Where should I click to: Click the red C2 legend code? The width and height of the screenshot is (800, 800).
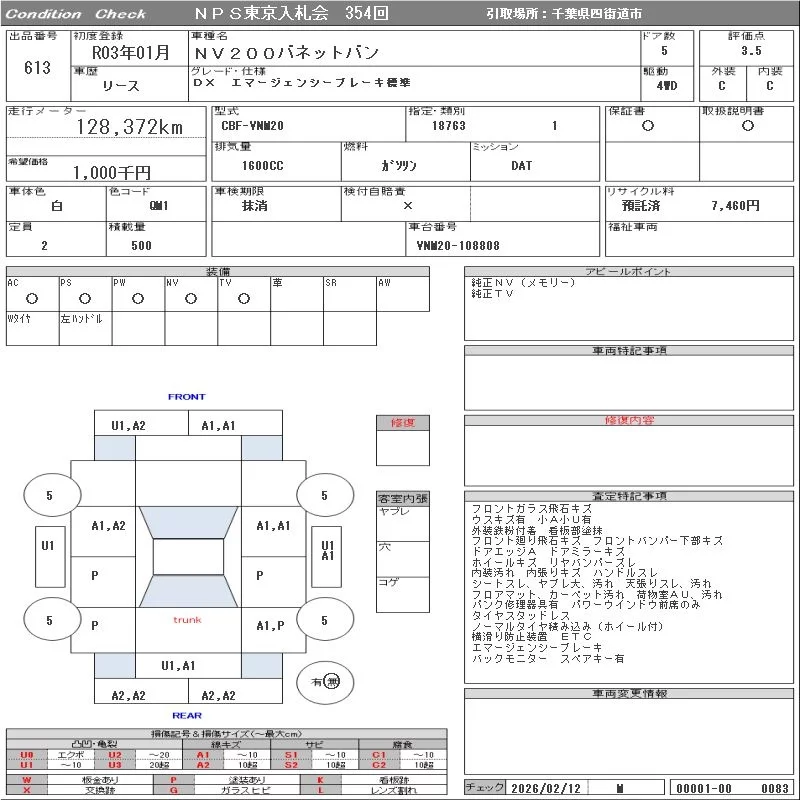(x=379, y=765)
